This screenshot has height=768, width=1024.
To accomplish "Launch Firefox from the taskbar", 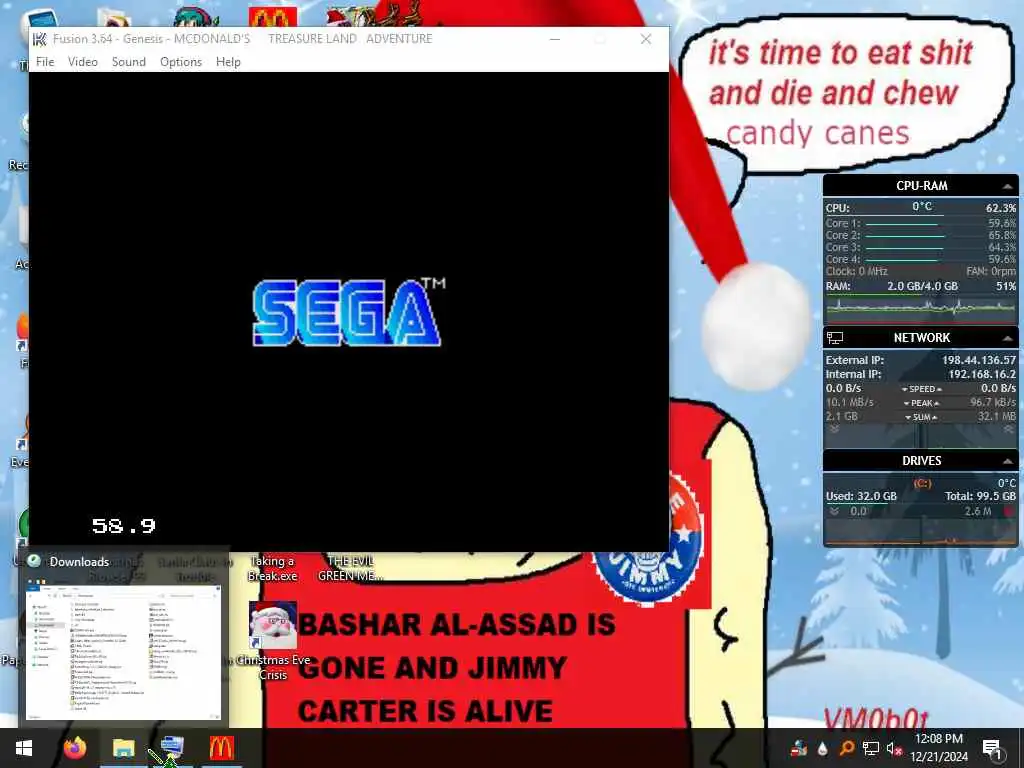I will (74, 748).
